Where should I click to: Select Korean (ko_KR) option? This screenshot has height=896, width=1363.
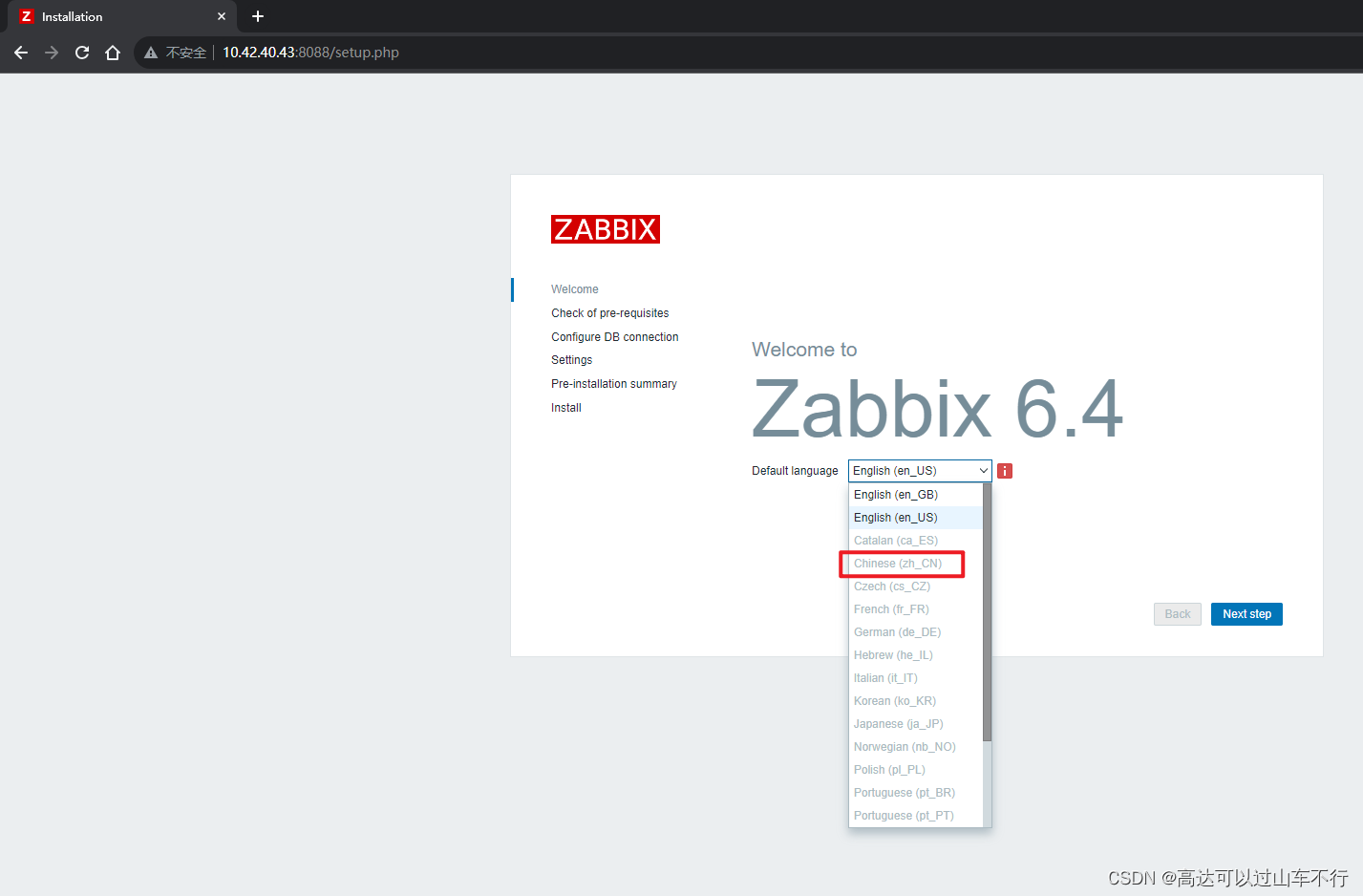pos(915,701)
